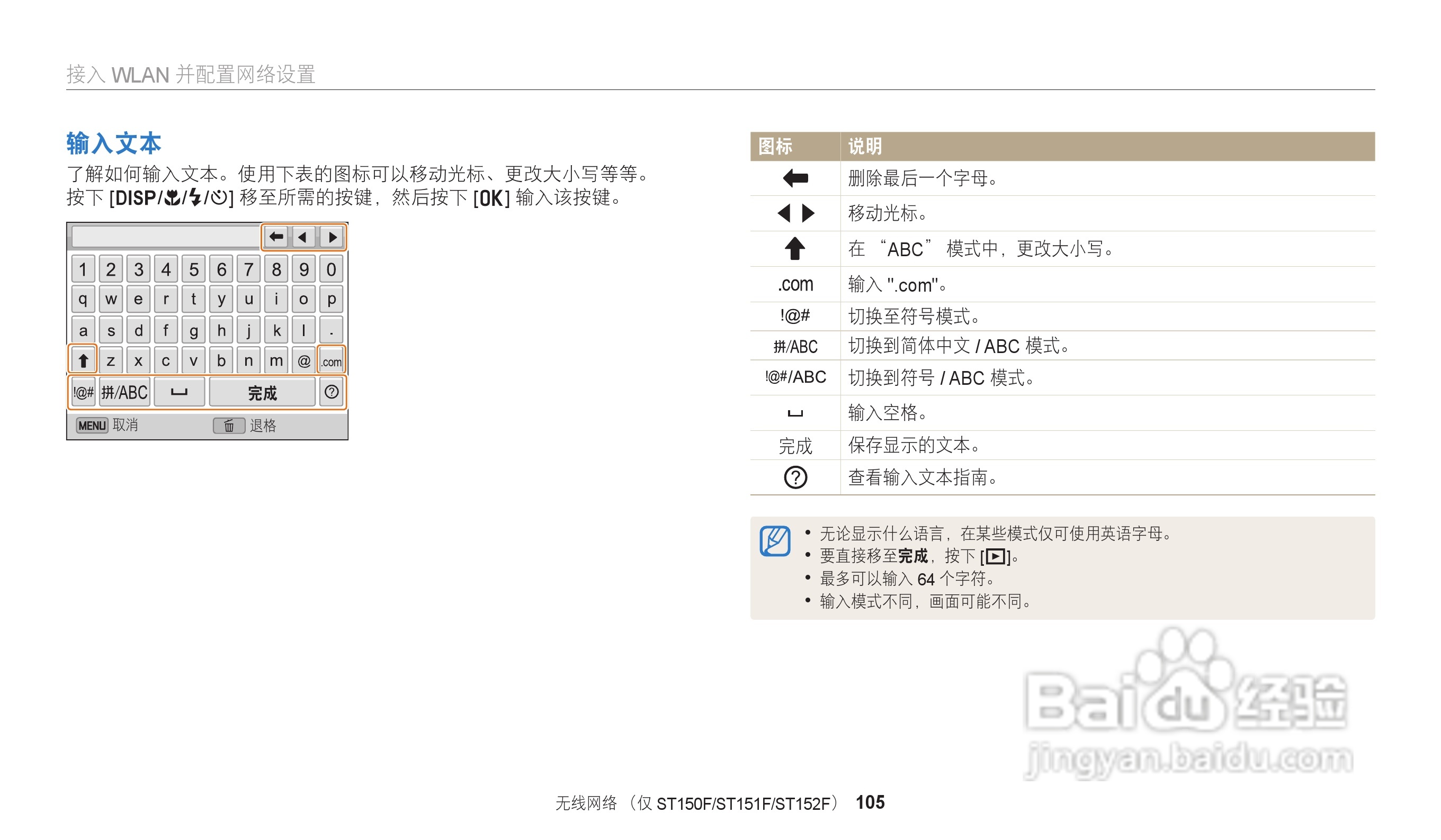Switch to symbol mode with !@# key
Screen dimensions: 1441x840
[x=84, y=392]
